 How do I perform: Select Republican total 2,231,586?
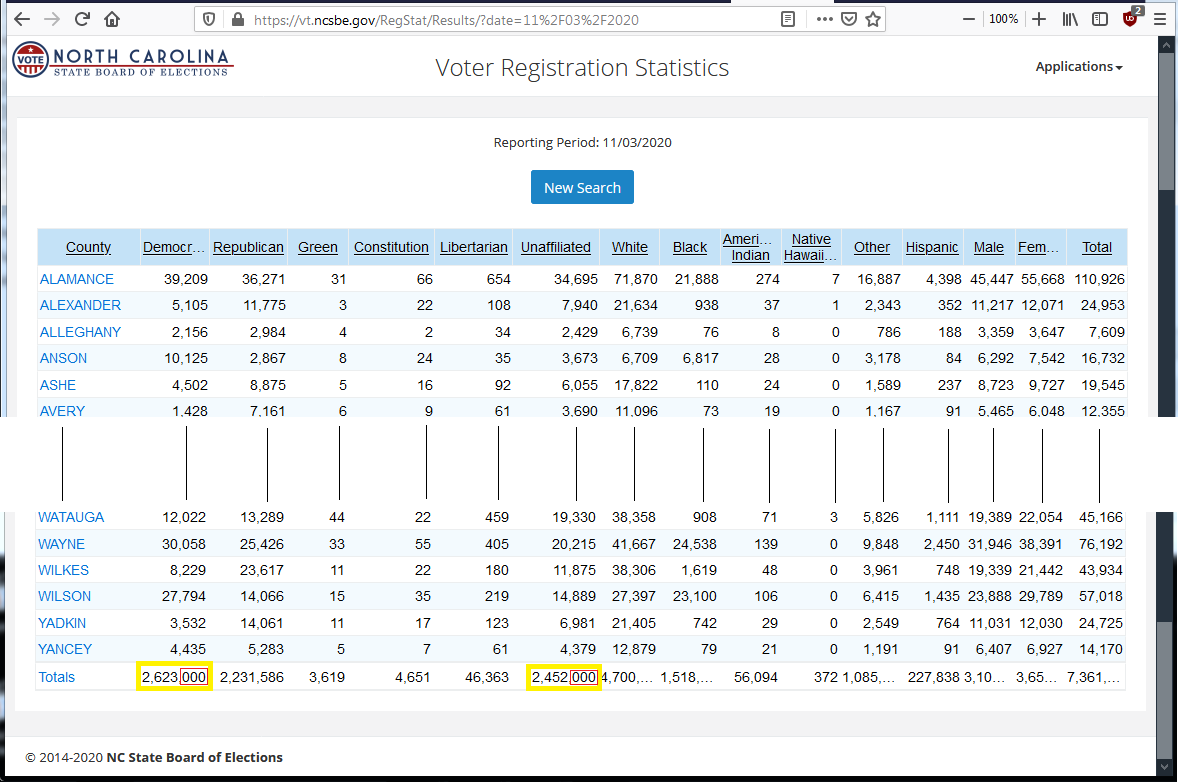[252, 677]
